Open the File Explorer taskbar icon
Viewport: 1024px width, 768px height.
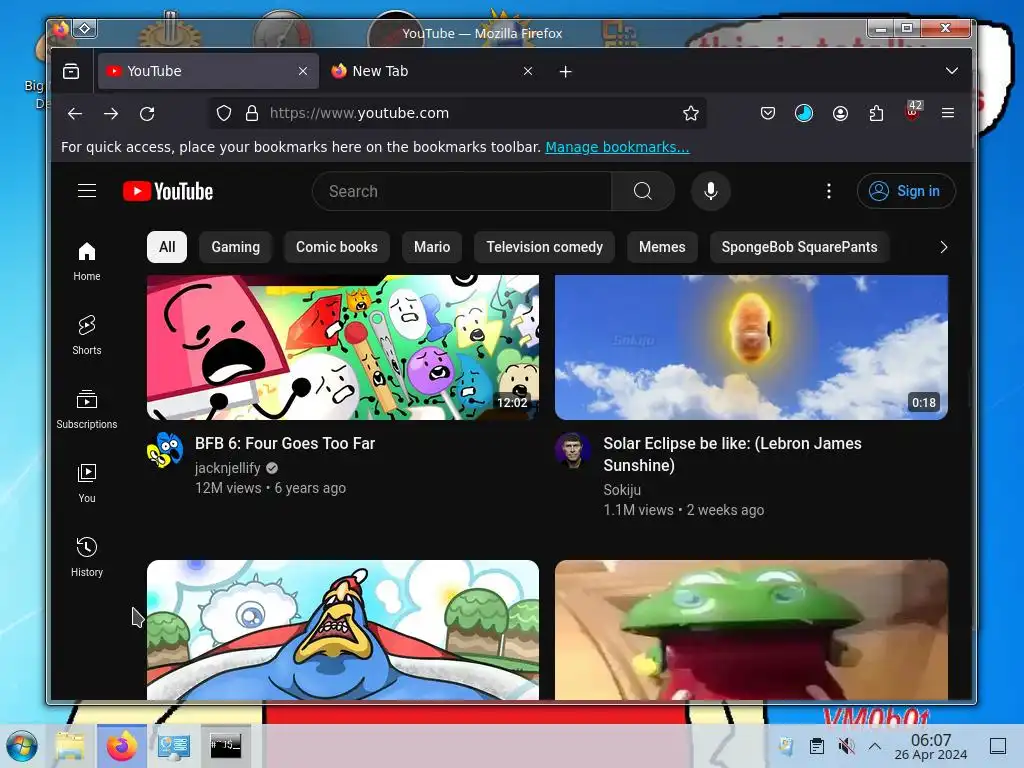pos(70,746)
